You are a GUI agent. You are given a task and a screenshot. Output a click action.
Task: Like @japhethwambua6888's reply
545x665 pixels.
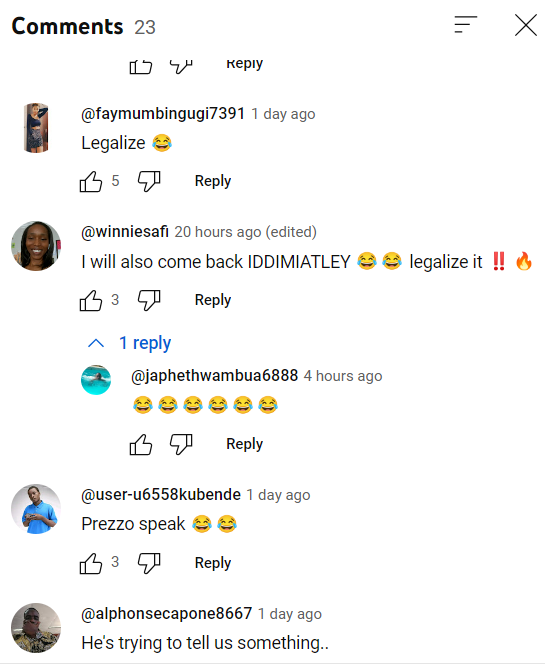tap(141, 444)
